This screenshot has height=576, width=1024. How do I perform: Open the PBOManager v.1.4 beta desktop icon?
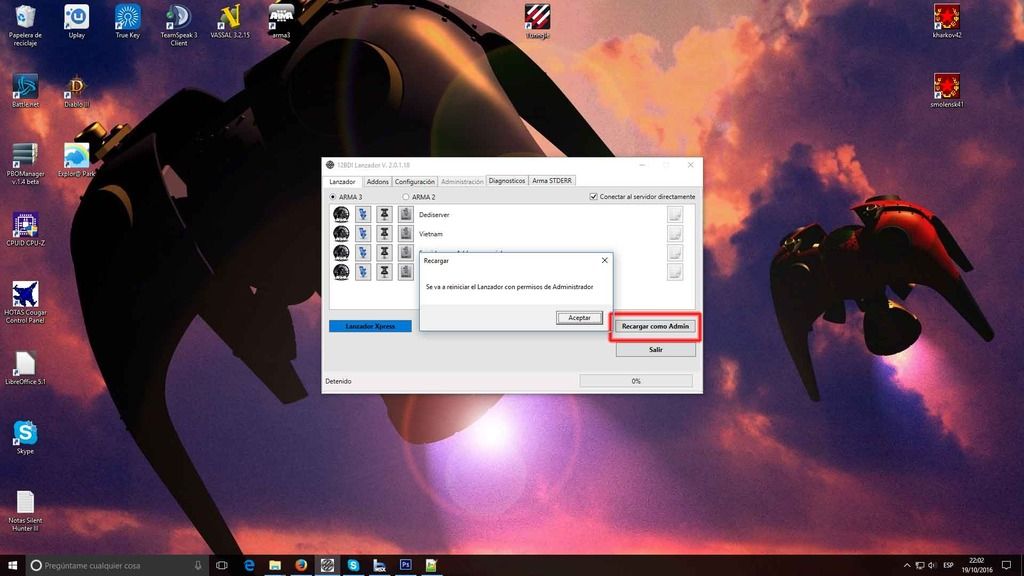pyautogui.click(x=25, y=163)
